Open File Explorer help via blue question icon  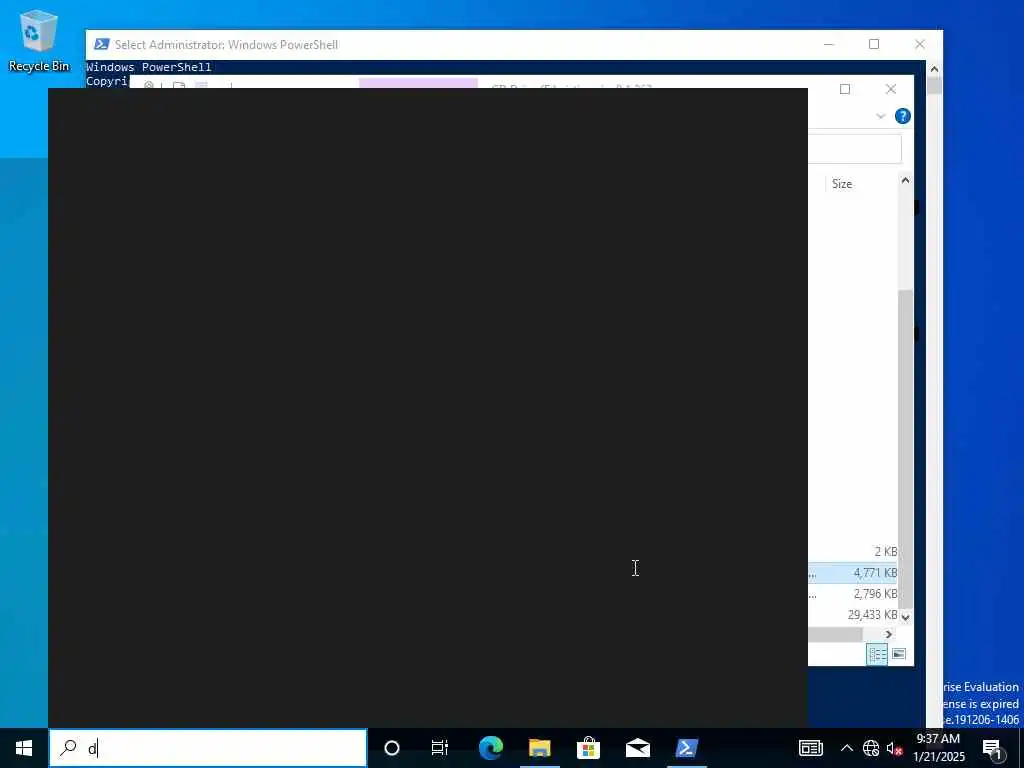click(x=903, y=116)
